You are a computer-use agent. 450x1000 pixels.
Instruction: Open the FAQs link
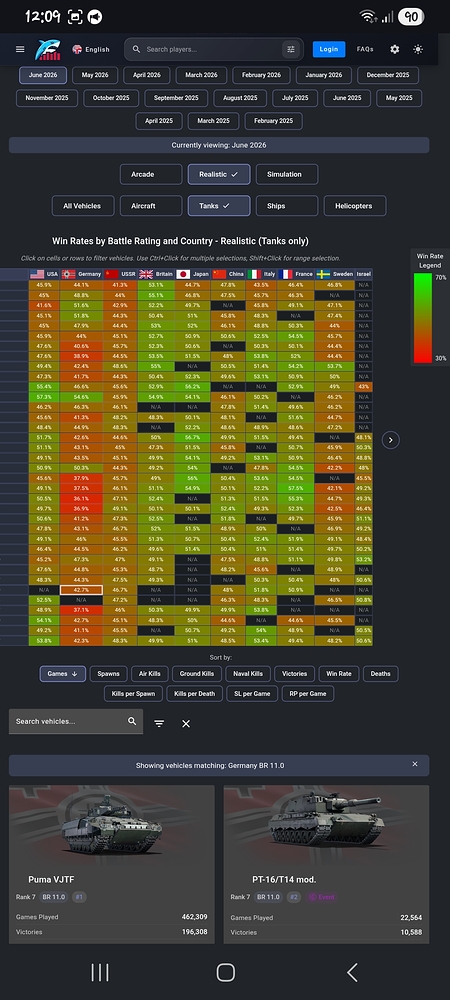click(365, 49)
